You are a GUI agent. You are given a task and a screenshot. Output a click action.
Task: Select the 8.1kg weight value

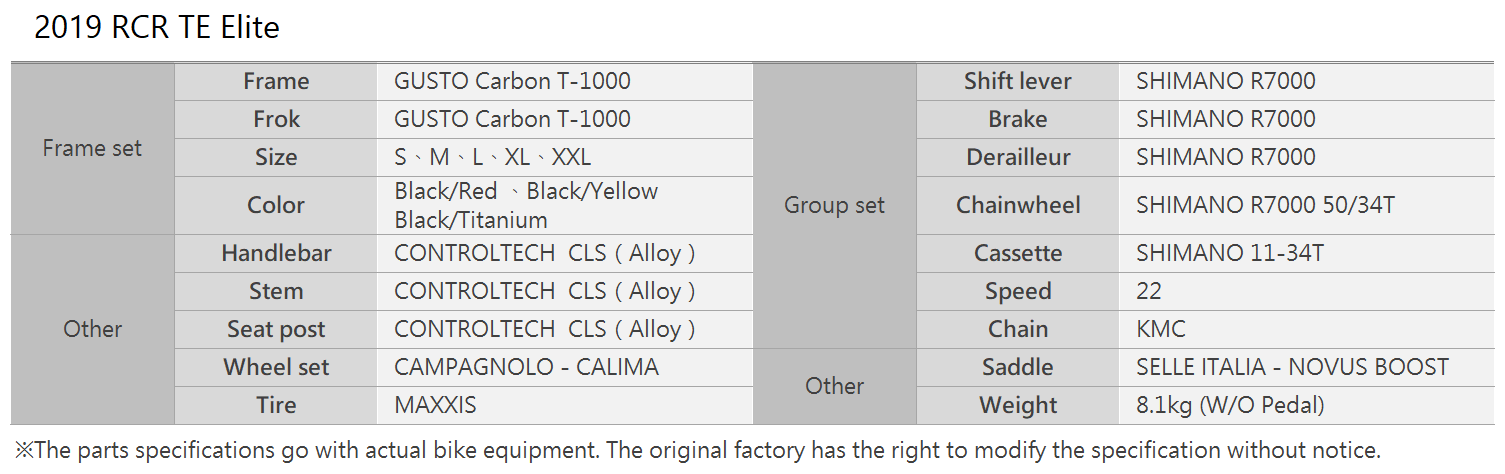(1230, 405)
